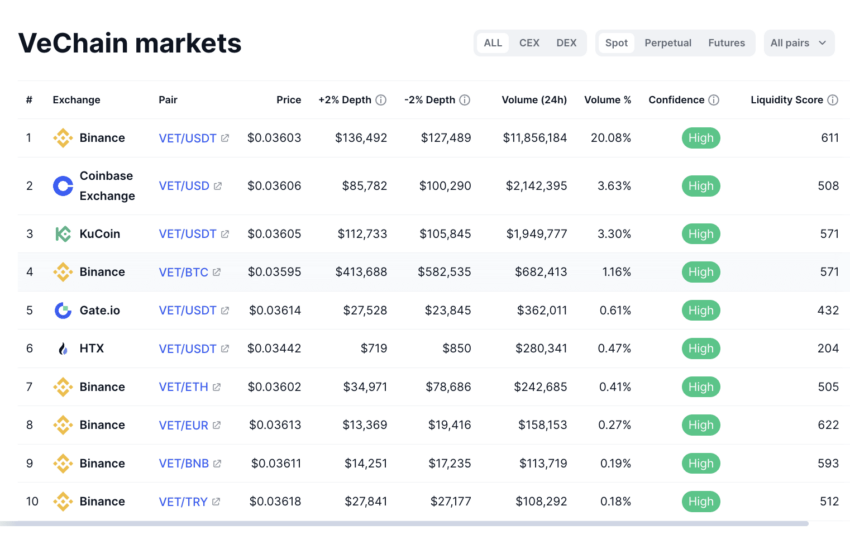Click the Binance logo in the VET/TRY row
The image size is (850, 544).
(x=63, y=501)
